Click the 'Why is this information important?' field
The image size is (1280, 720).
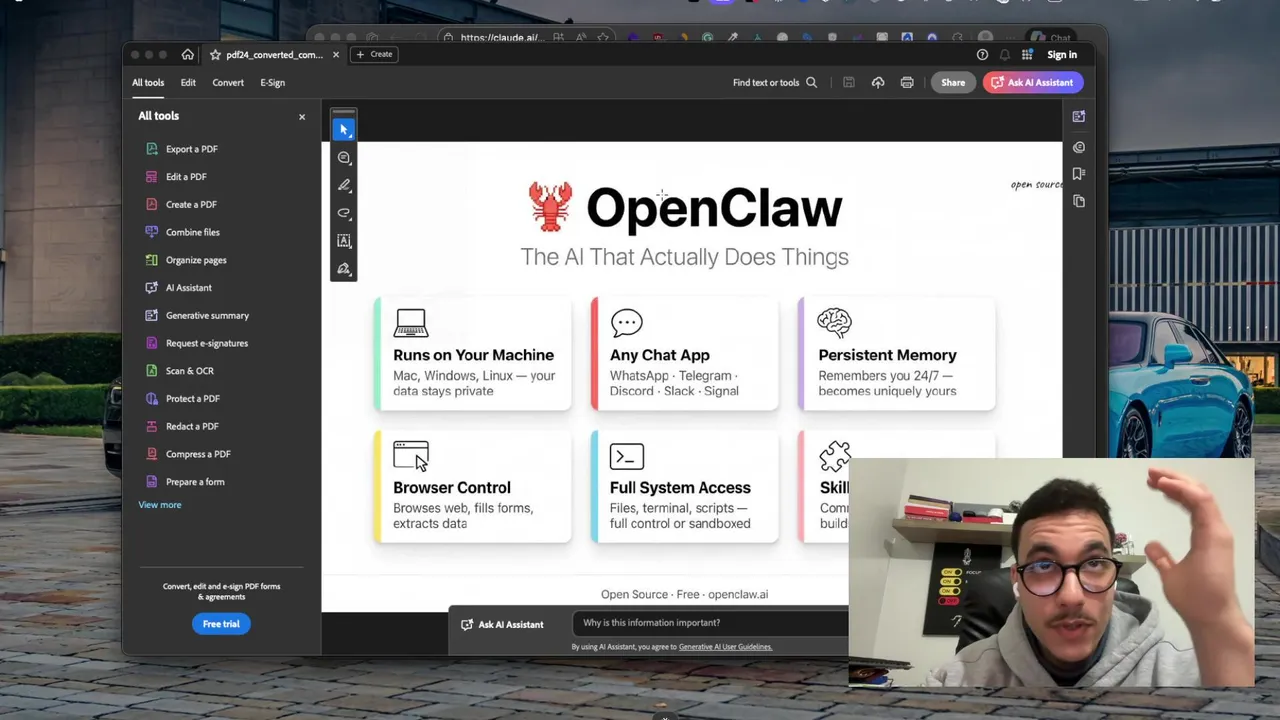pyautogui.click(x=710, y=623)
